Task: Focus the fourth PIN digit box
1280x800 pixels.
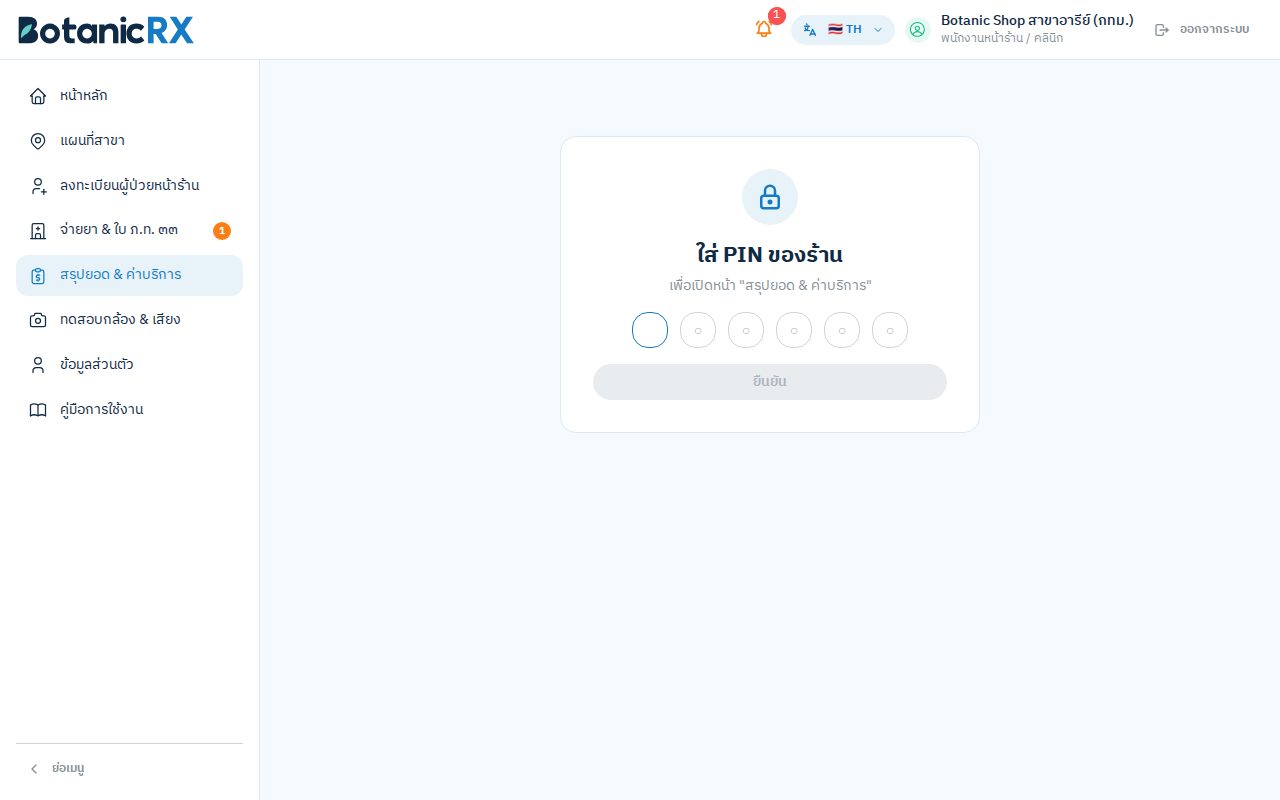Action: click(794, 330)
